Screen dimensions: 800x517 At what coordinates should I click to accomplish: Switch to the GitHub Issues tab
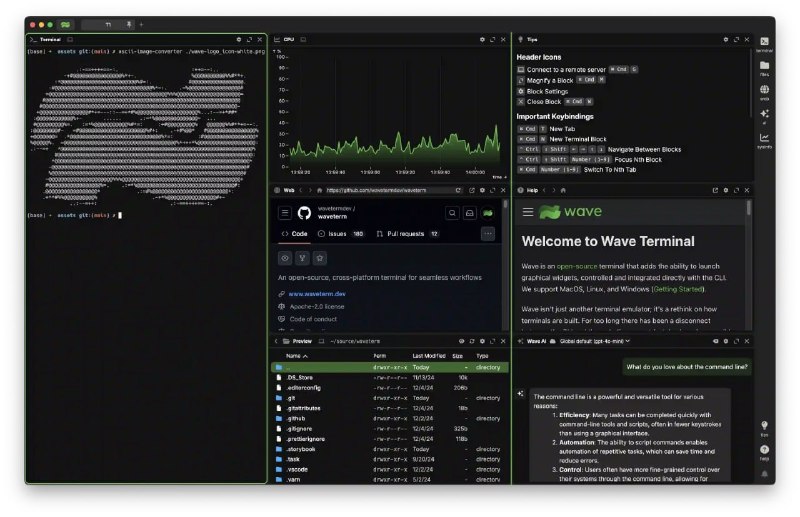341,234
